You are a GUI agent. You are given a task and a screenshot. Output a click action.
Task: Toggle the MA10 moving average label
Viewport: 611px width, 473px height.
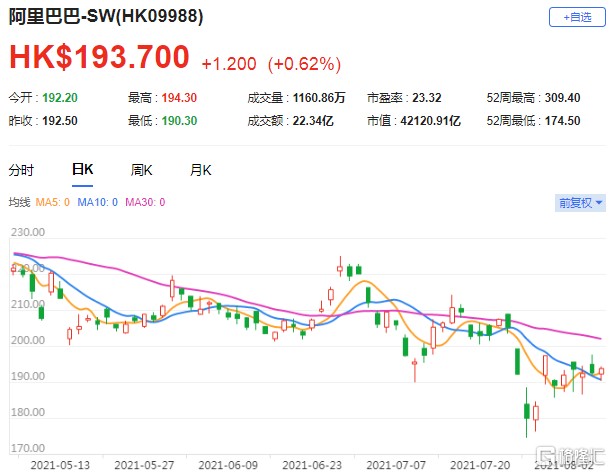pyautogui.click(x=97, y=202)
